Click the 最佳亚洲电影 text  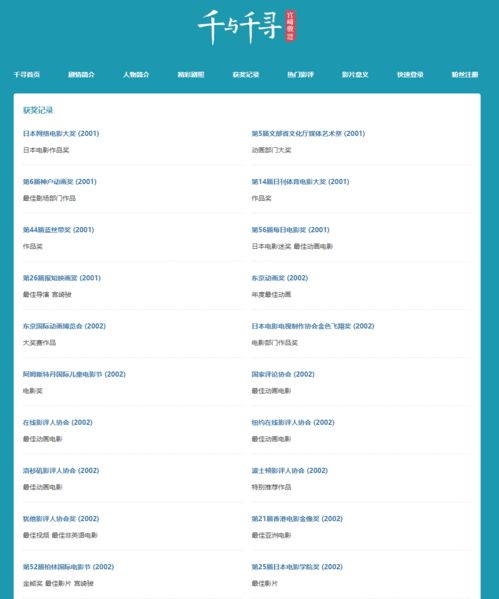271,535
